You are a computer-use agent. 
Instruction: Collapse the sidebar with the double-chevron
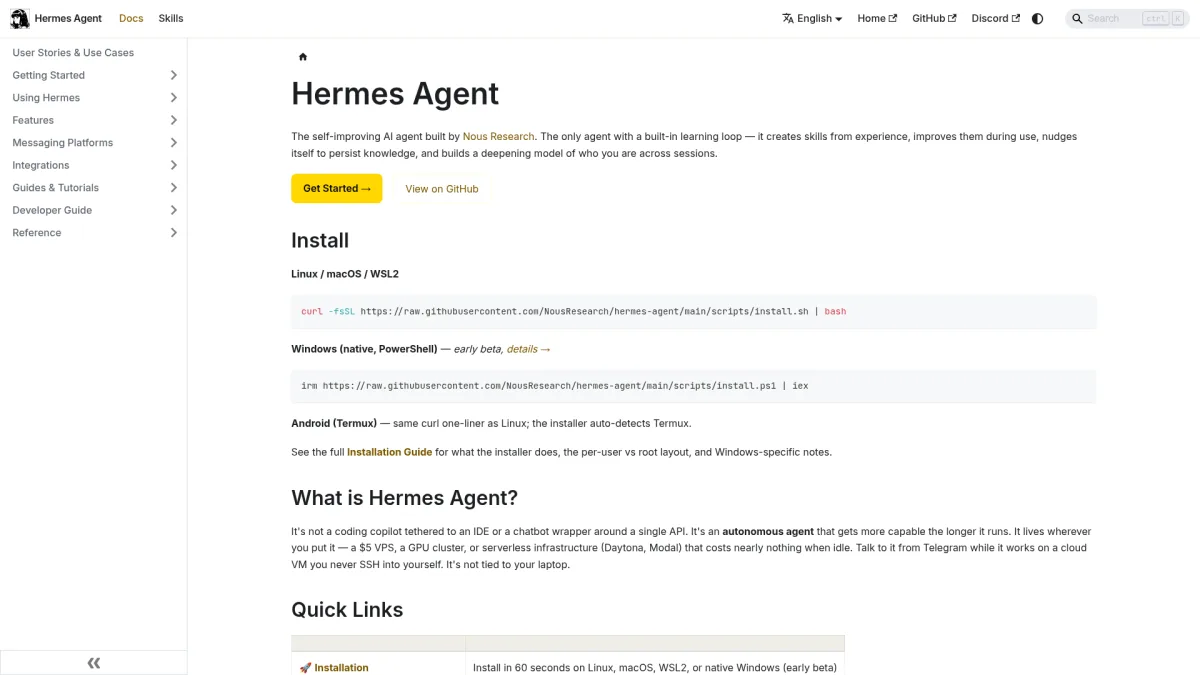click(x=94, y=663)
